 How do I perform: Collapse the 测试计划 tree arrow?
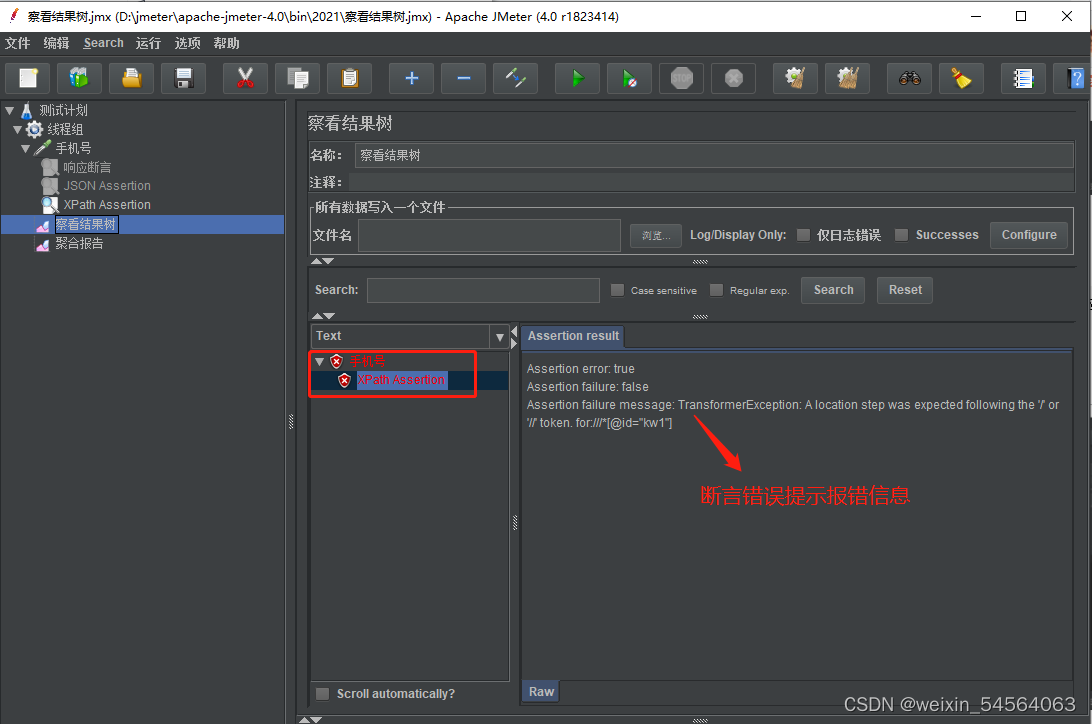(x=10, y=110)
